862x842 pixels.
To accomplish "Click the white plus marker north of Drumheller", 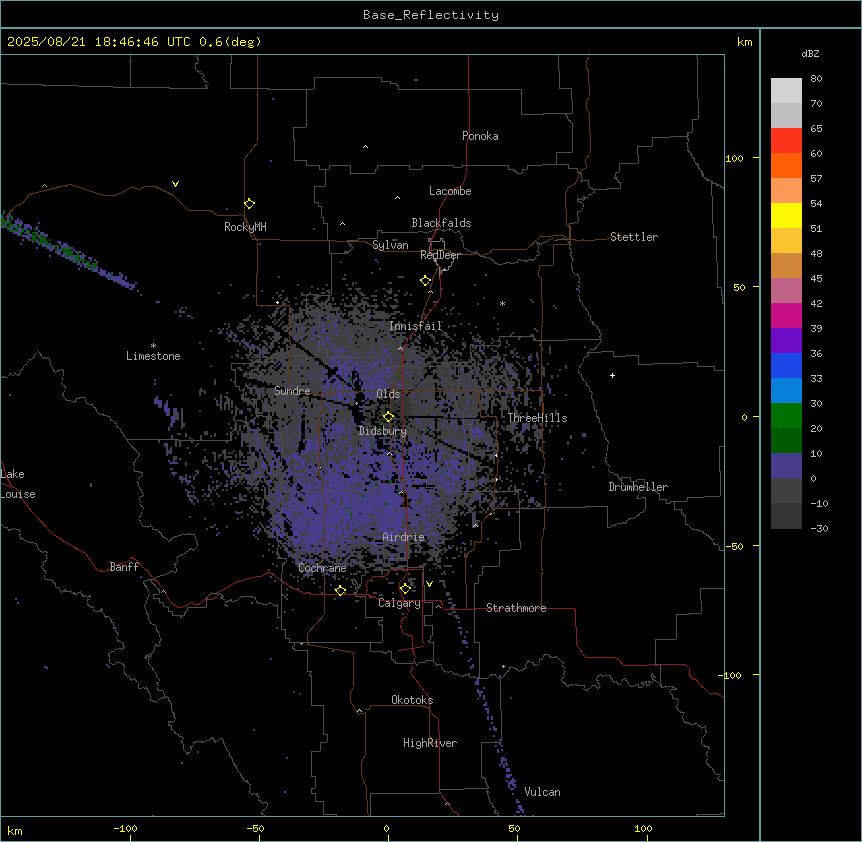I will 612,375.
